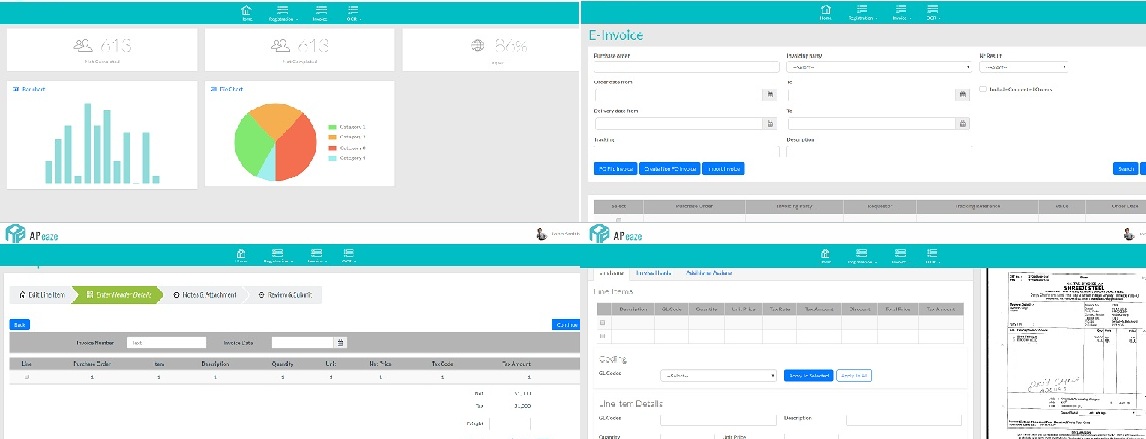Click the APeaze logo in the invoice wizard panel

[31, 234]
